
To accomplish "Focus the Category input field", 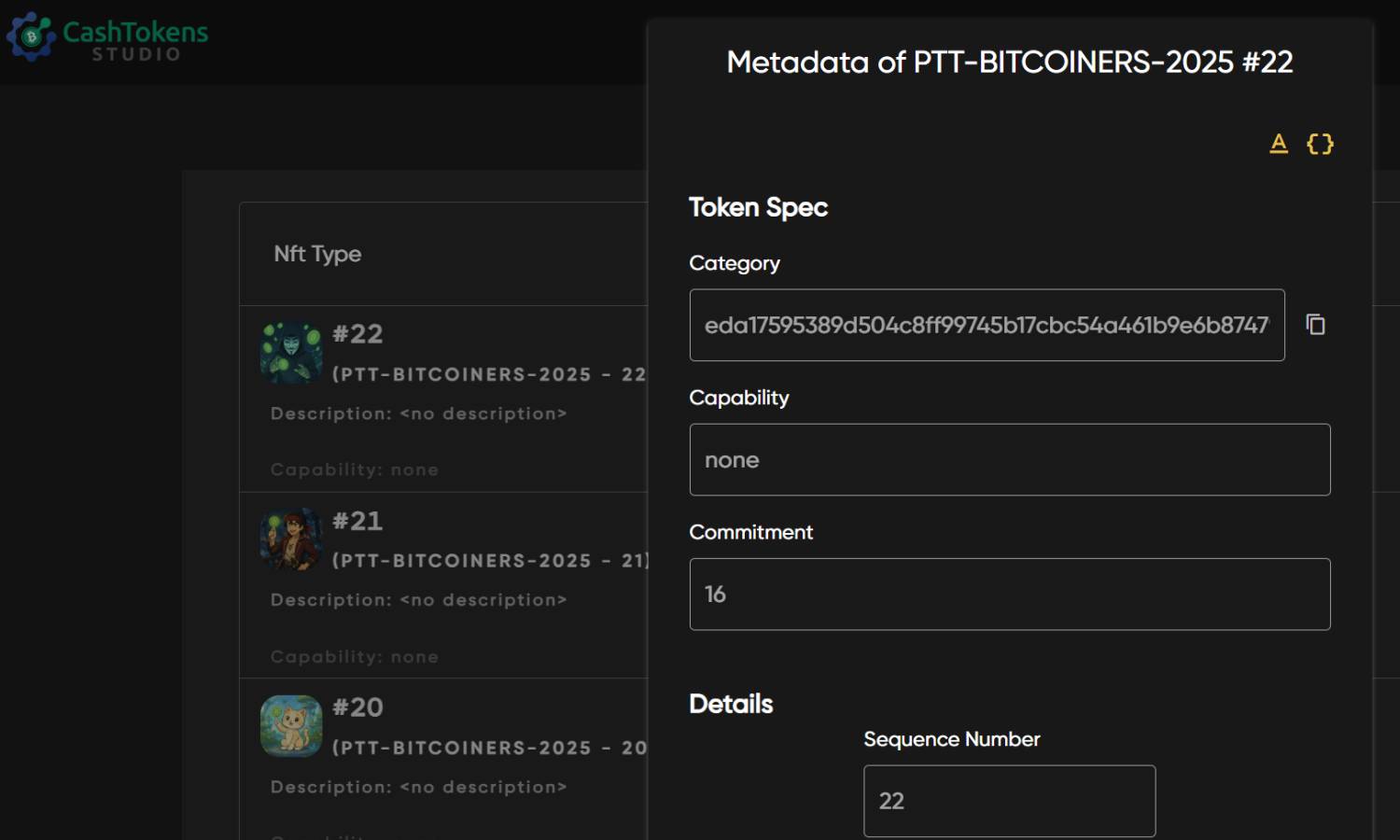I will [986, 325].
